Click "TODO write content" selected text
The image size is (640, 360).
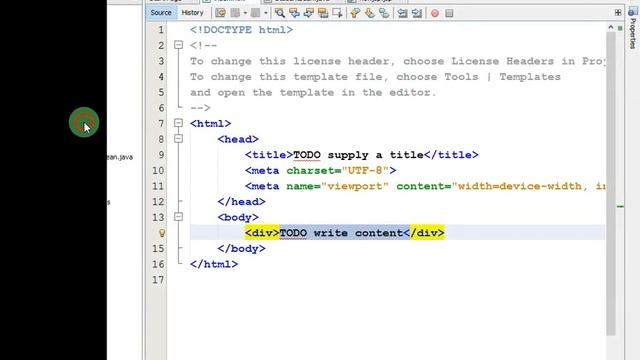pyautogui.click(x=341, y=233)
